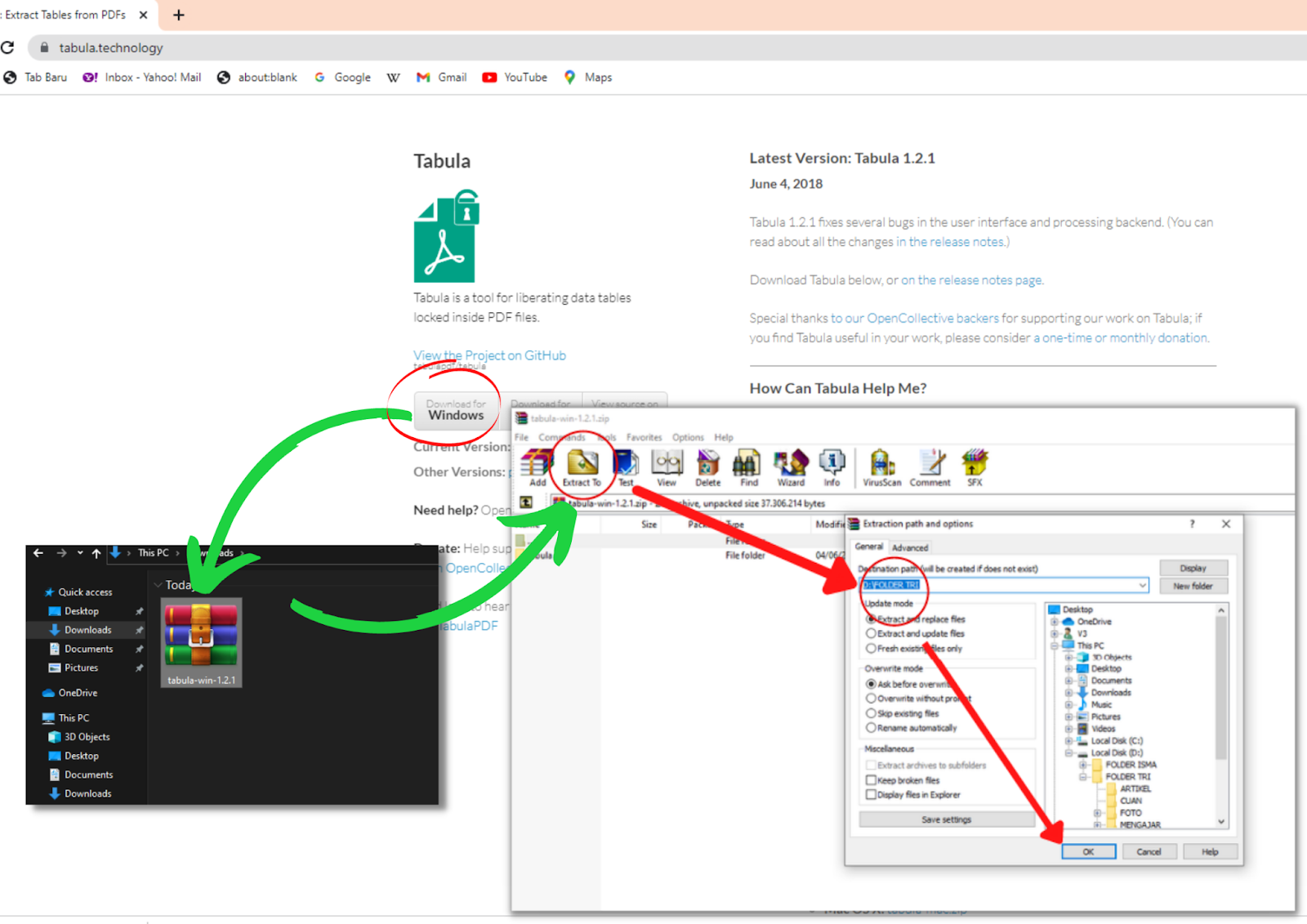Open the Gmail bookmark
The width and height of the screenshot is (1307, 924).
pyautogui.click(x=441, y=78)
